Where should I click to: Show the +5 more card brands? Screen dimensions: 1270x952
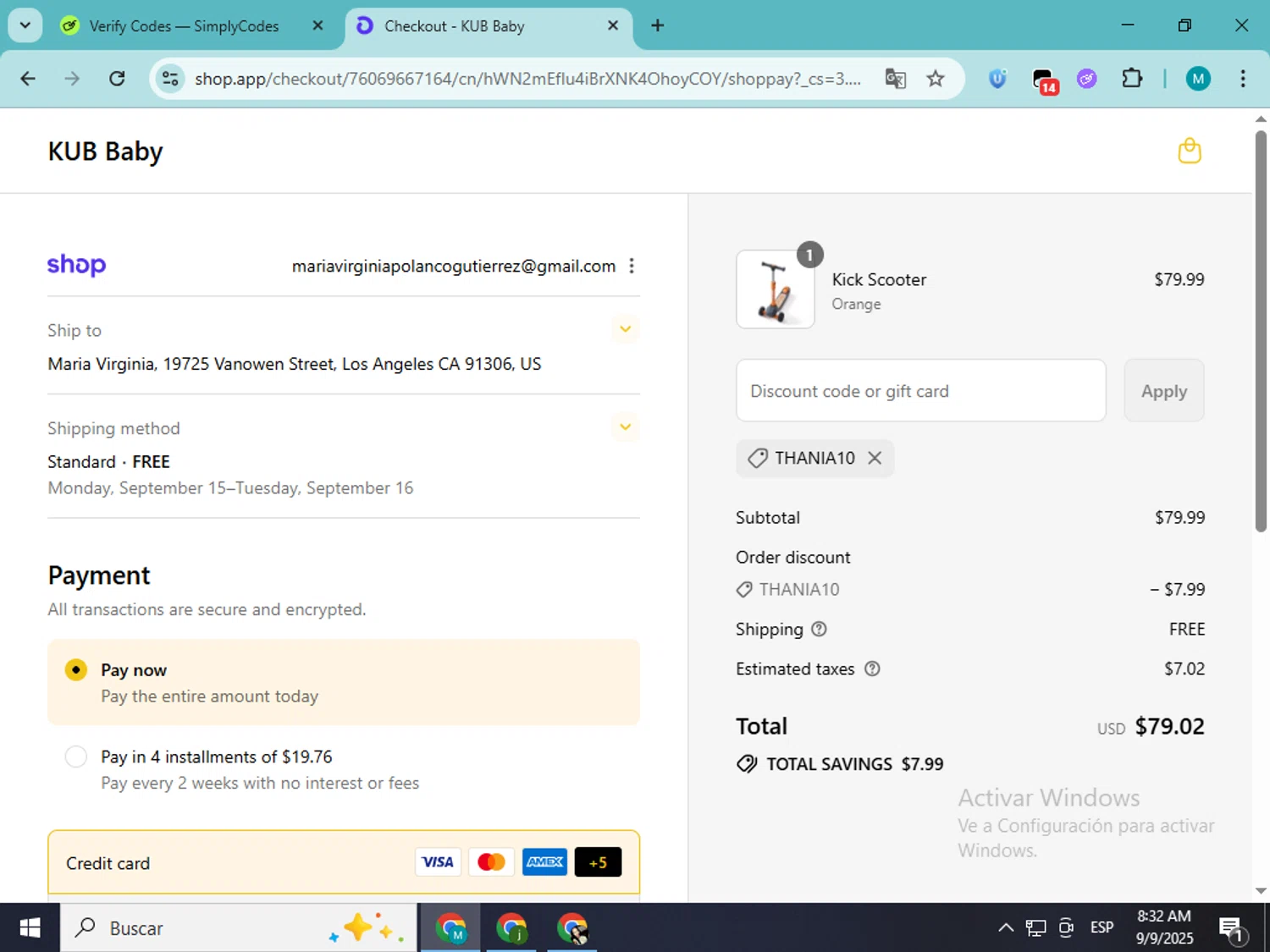click(598, 861)
